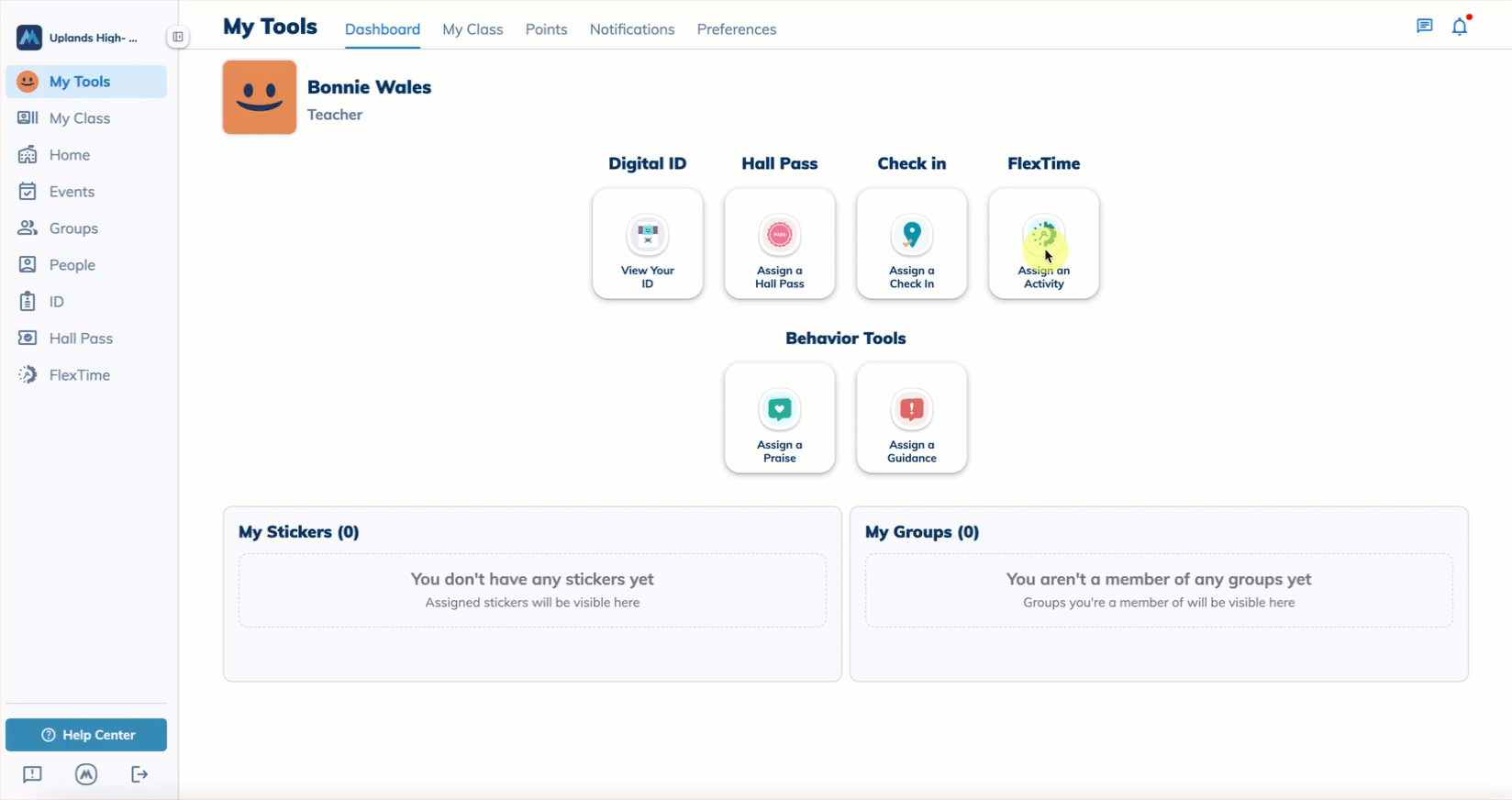Open the View Your ID tile
1512x800 pixels.
pyautogui.click(x=647, y=244)
